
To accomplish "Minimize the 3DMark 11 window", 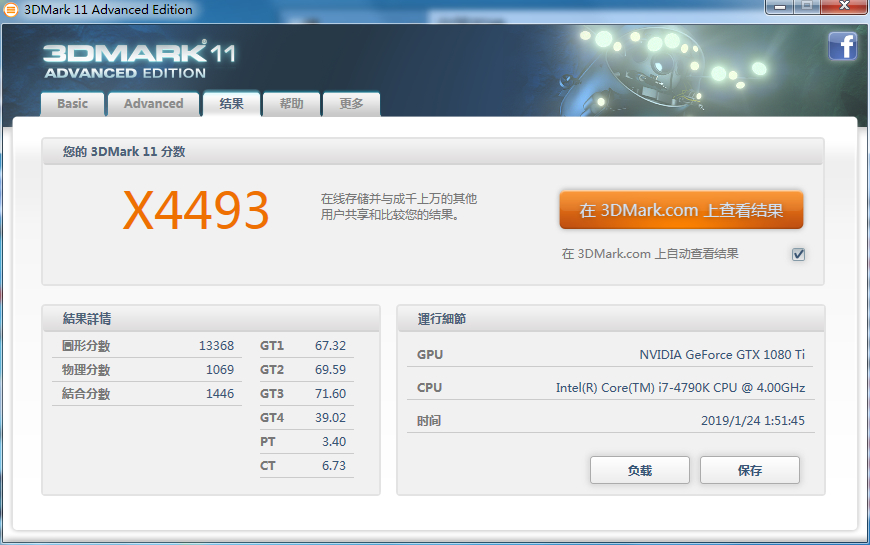I will pyautogui.click(x=780, y=7).
